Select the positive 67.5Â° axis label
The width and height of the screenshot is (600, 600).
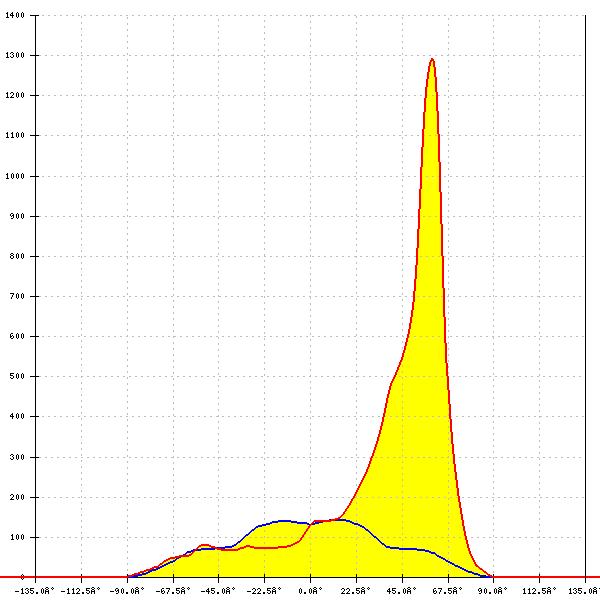click(448, 591)
